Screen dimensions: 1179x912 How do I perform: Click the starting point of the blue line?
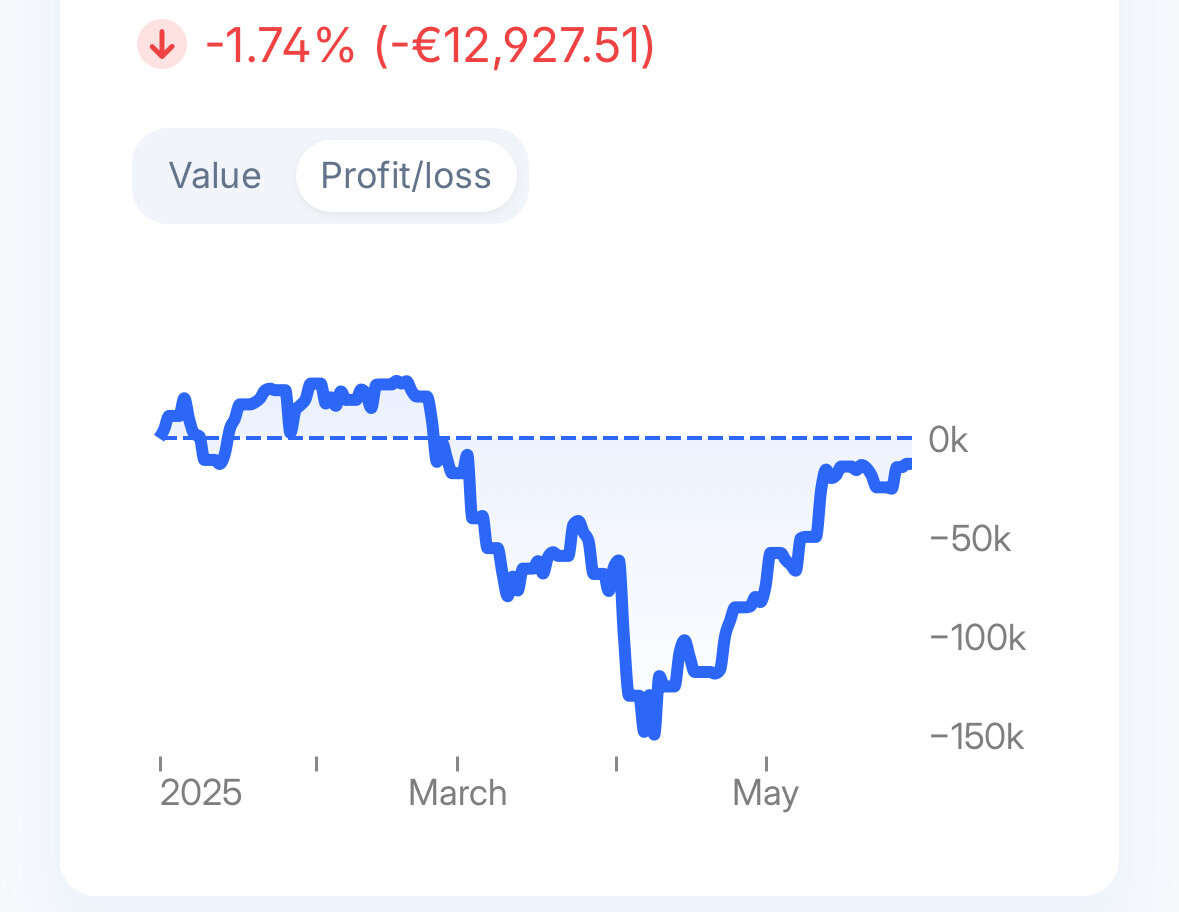click(x=161, y=434)
